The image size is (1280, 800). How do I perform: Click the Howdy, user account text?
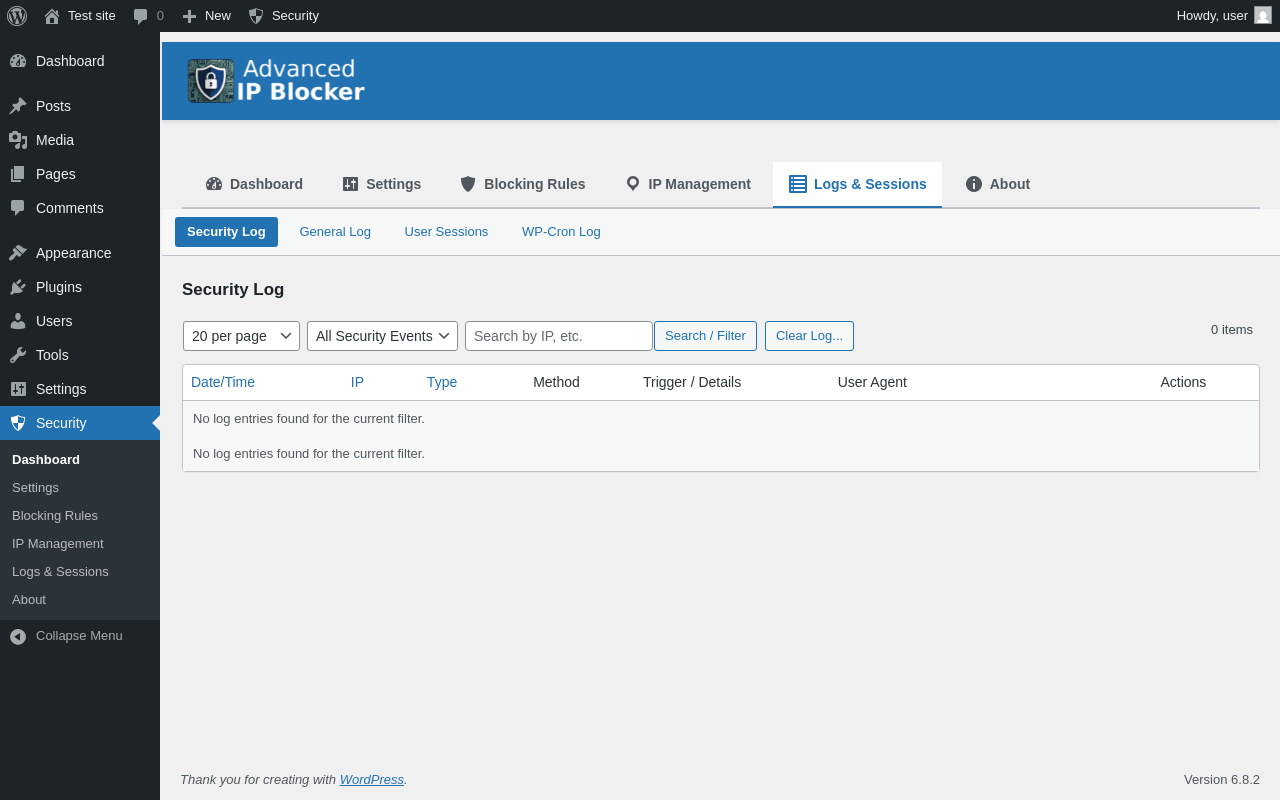tap(1212, 16)
